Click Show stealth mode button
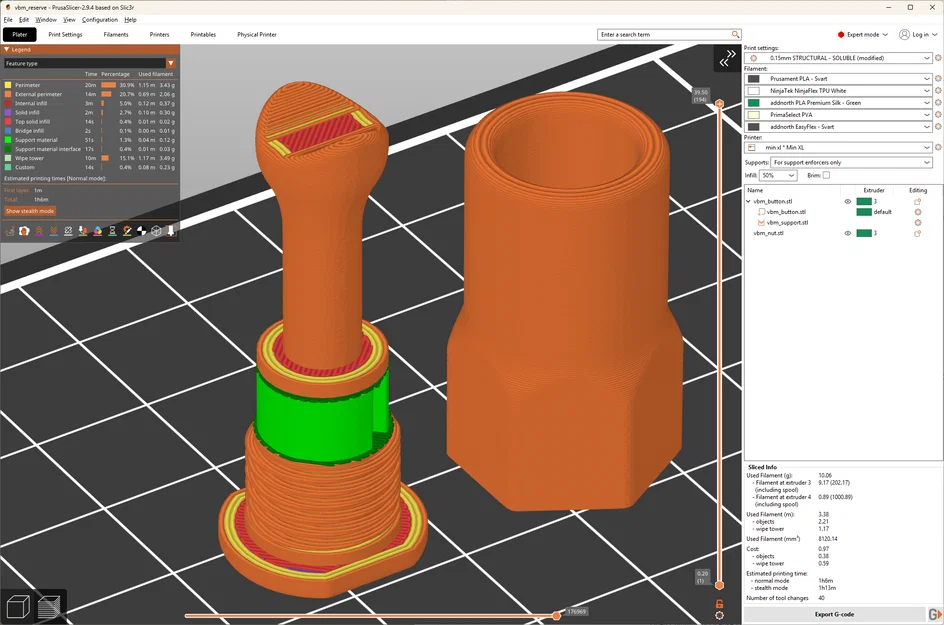The width and height of the screenshot is (944, 625). 30,211
